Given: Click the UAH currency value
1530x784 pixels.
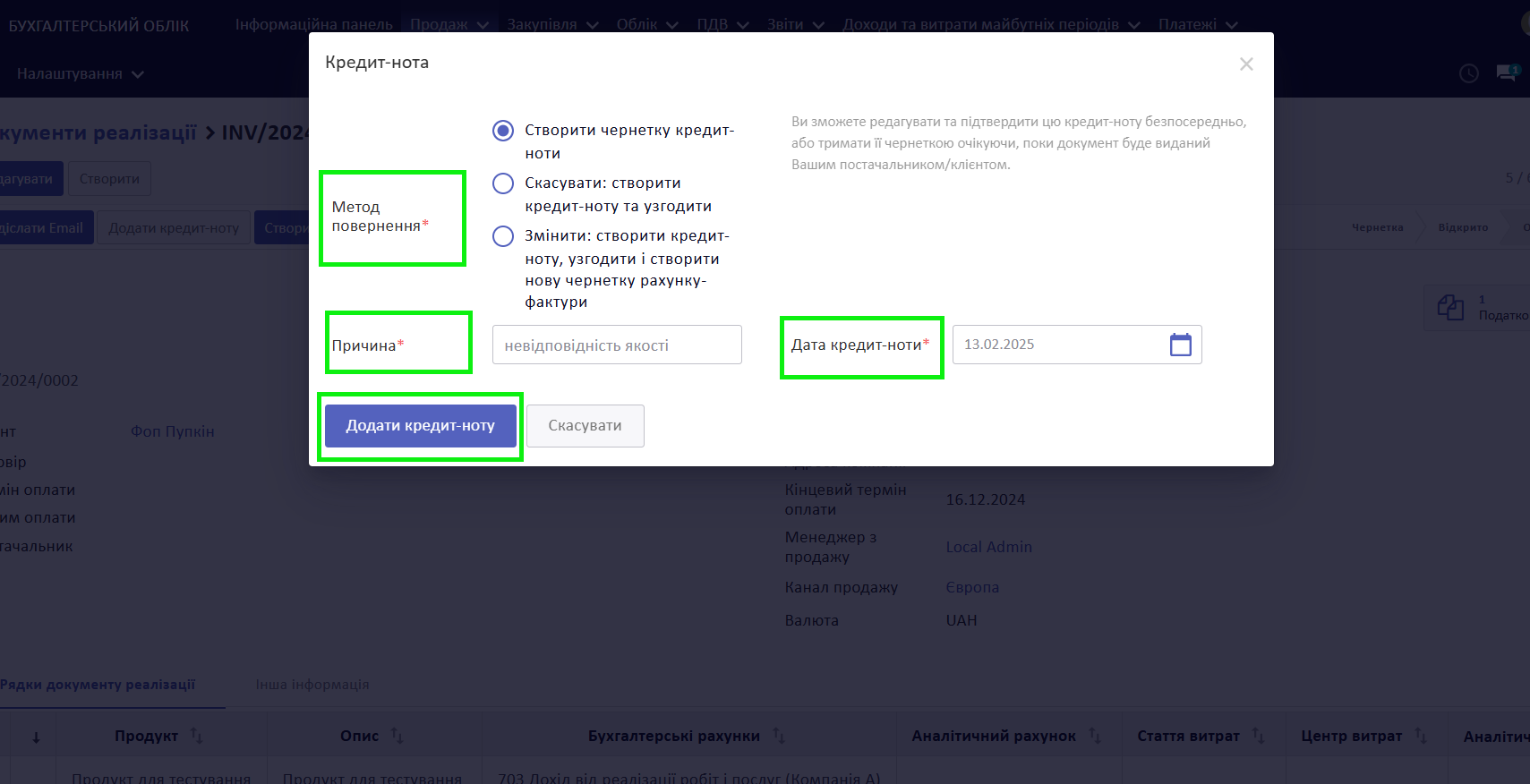Looking at the screenshot, I should [x=962, y=620].
